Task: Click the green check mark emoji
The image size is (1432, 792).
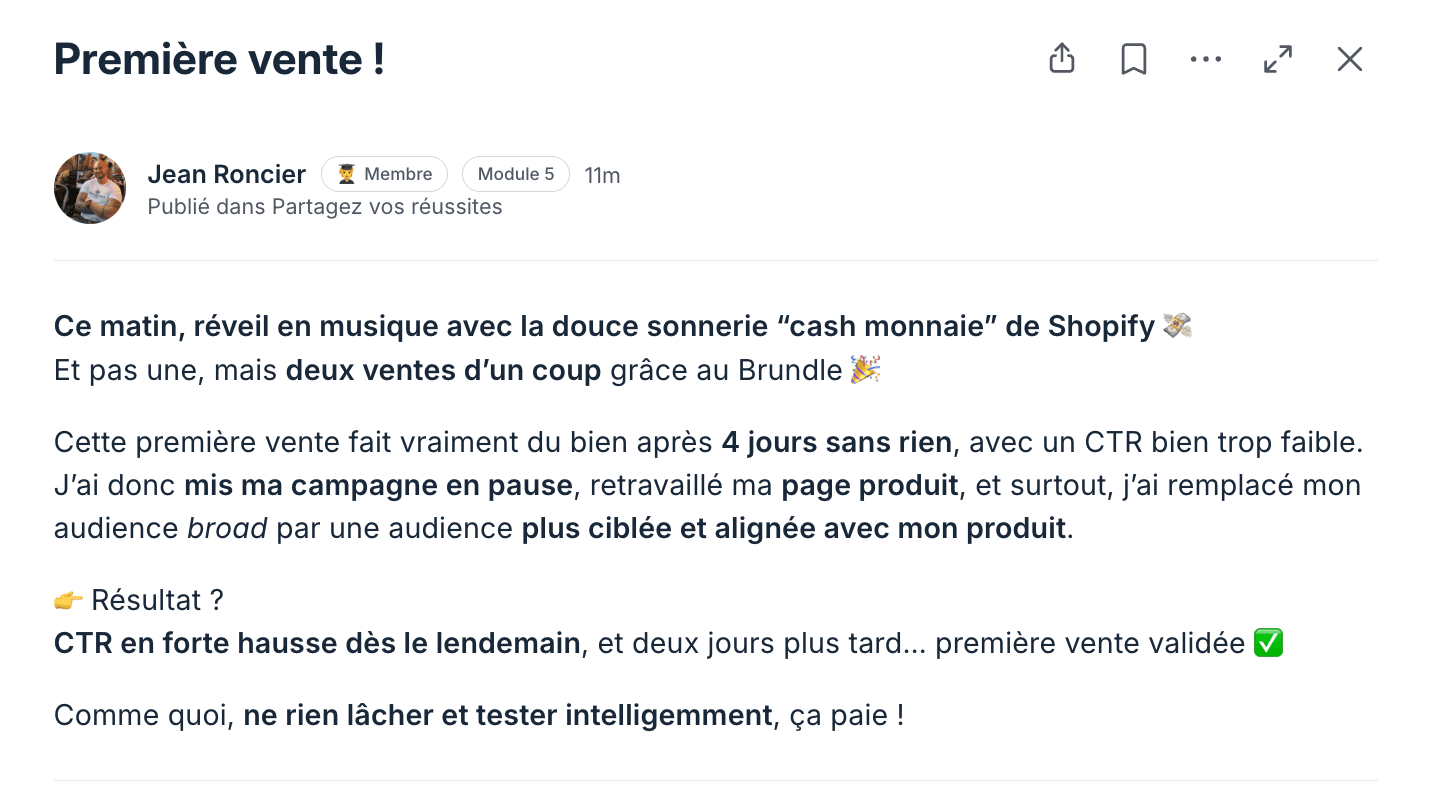Action: (x=1268, y=643)
